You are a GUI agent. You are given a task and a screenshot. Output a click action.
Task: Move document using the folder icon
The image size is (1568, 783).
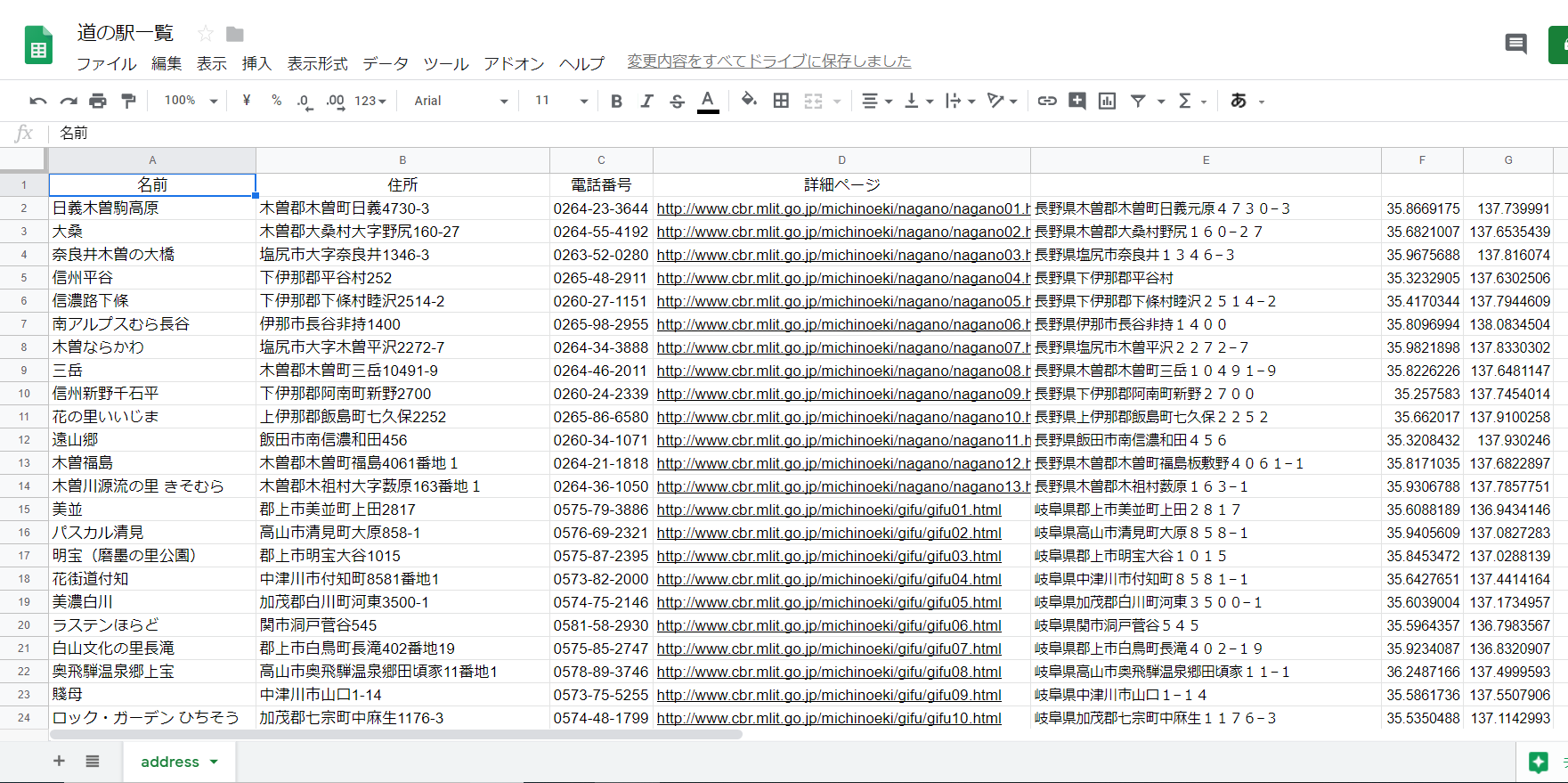click(235, 34)
